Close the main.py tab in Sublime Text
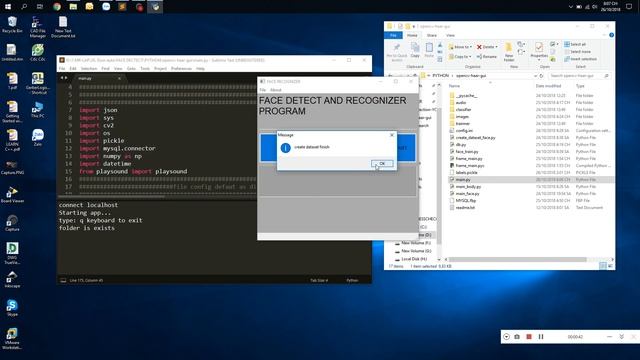640x360 pixels. pos(119,78)
